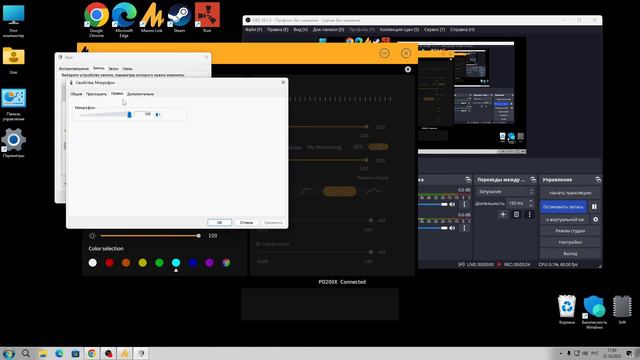This screenshot has height=360, width=640.
Task: Select the cyan color swatch
Action: coord(176,262)
